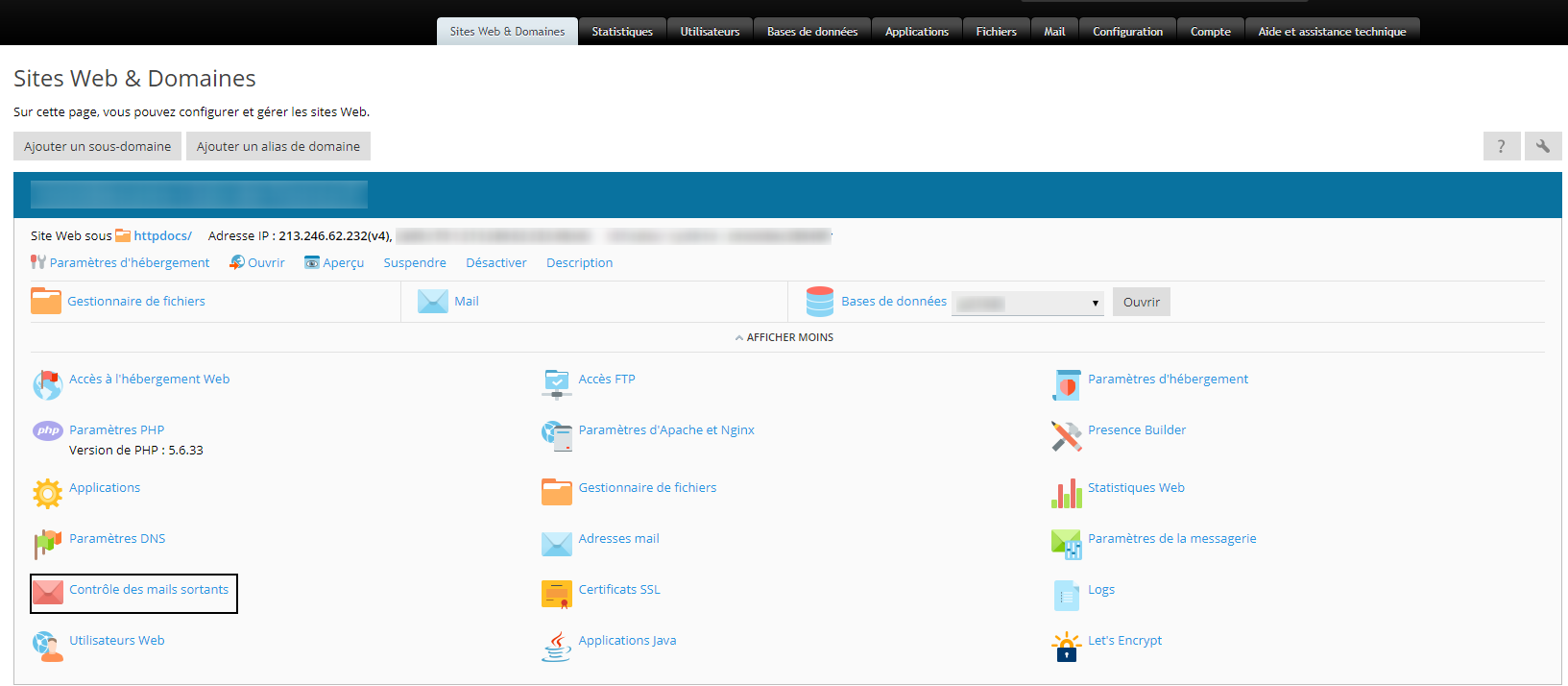The width and height of the screenshot is (1568, 686).
Task: Open Contrôle des mails sortants link
Action: click(149, 589)
